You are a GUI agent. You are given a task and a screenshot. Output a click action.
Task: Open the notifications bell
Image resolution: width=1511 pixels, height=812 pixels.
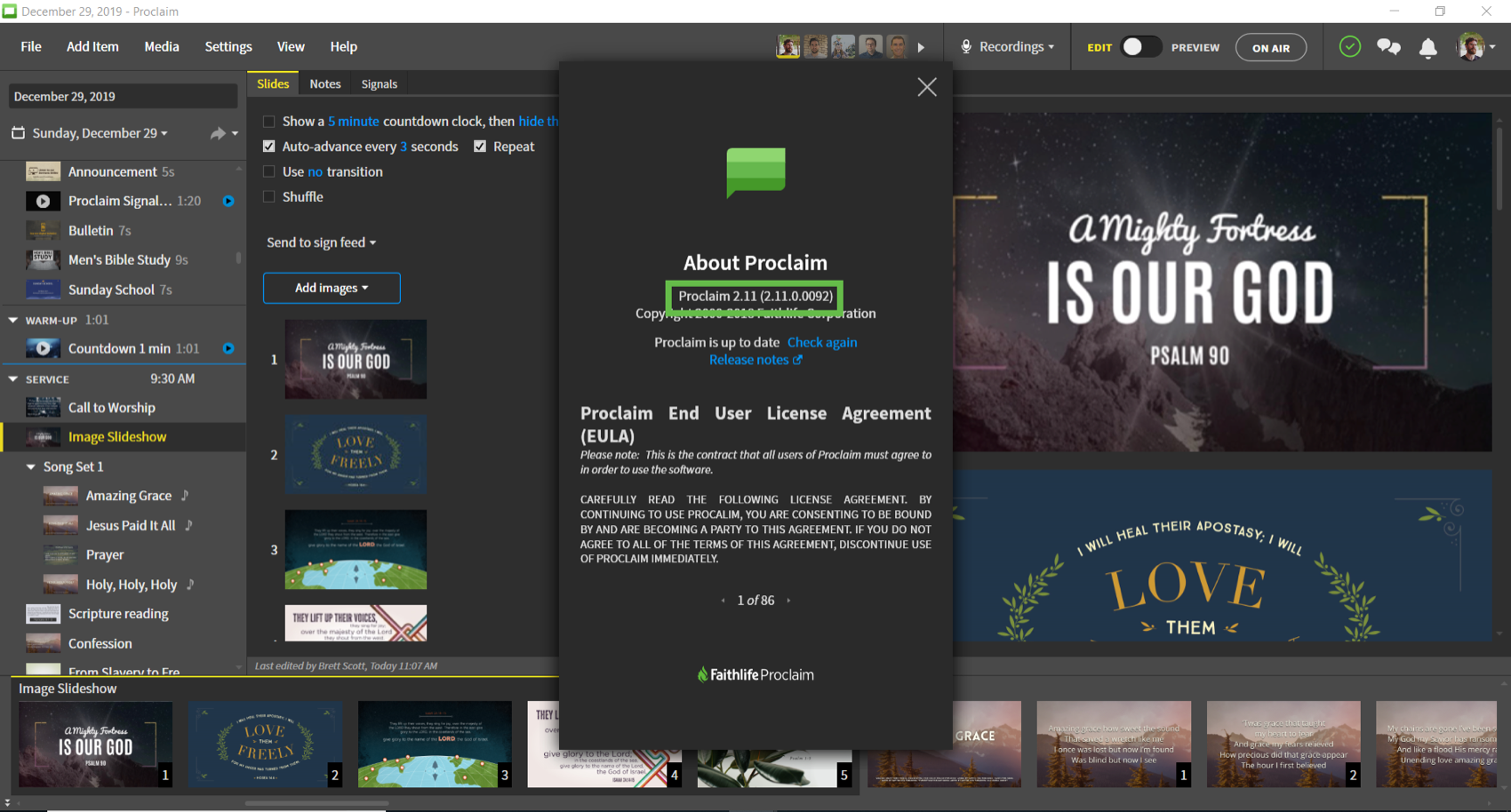click(x=1428, y=48)
